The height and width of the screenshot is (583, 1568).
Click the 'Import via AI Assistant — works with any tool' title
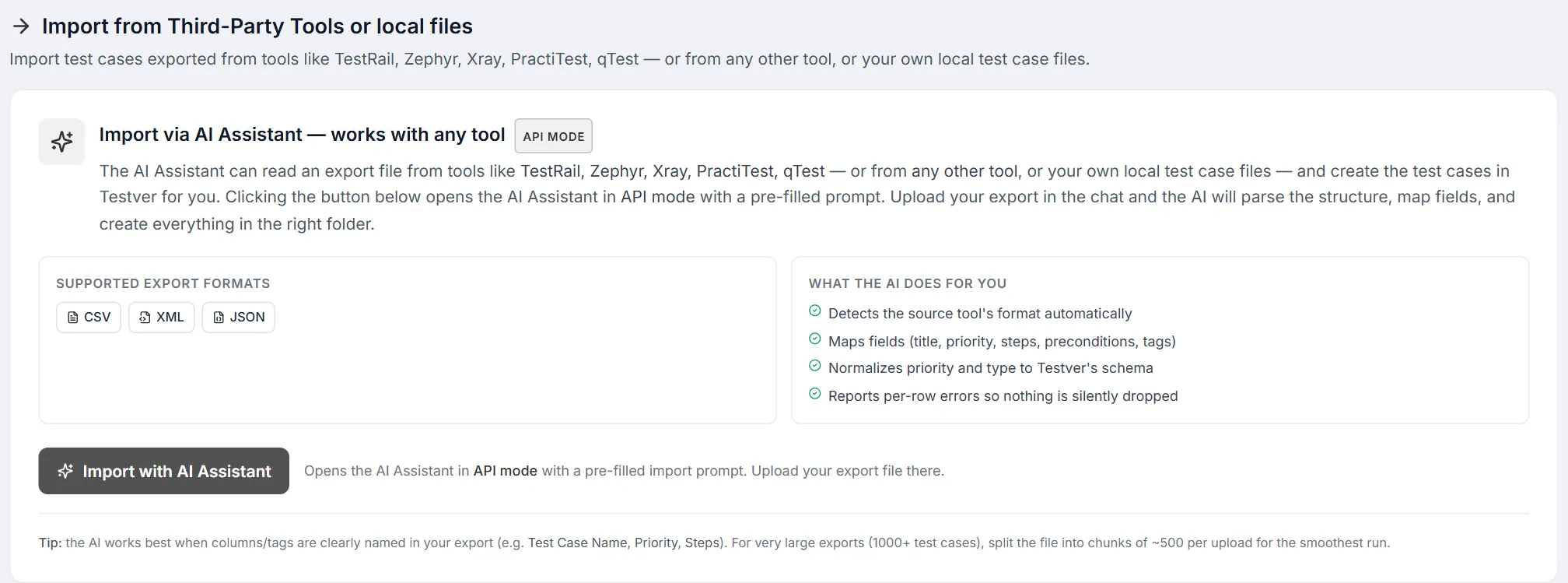pos(303,135)
